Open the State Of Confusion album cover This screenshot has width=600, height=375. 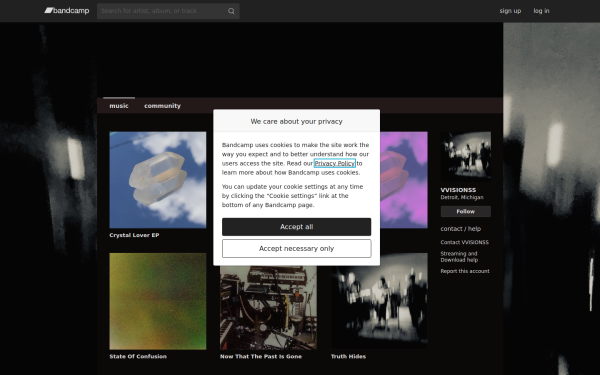tap(158, 301)
